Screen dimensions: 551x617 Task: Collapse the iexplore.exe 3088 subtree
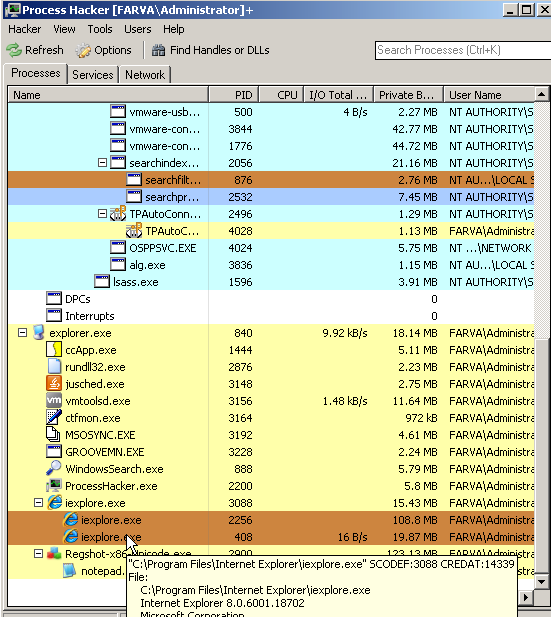click(x=38, y=502)
